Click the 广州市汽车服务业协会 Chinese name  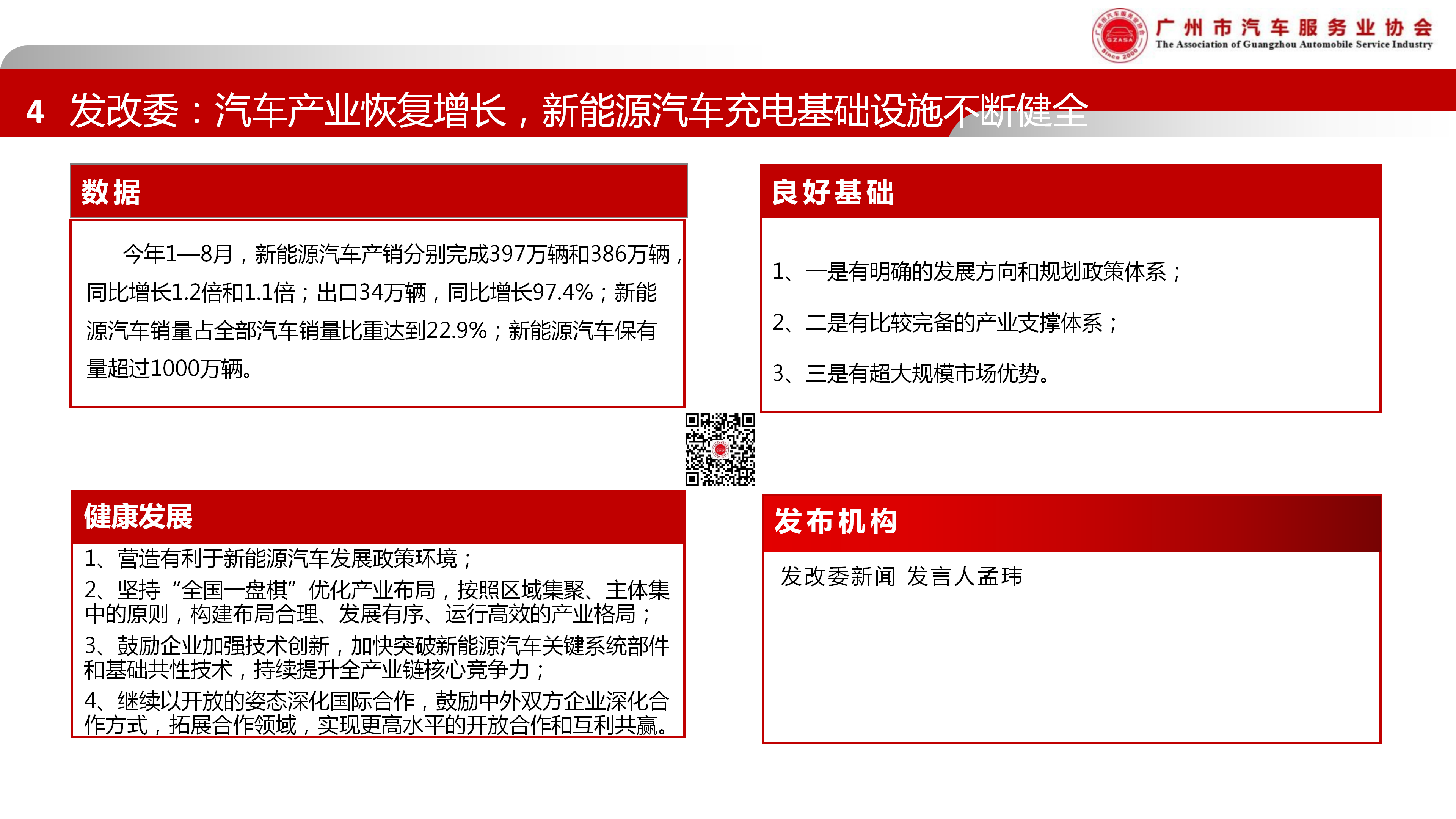[x=1294, y=27]
